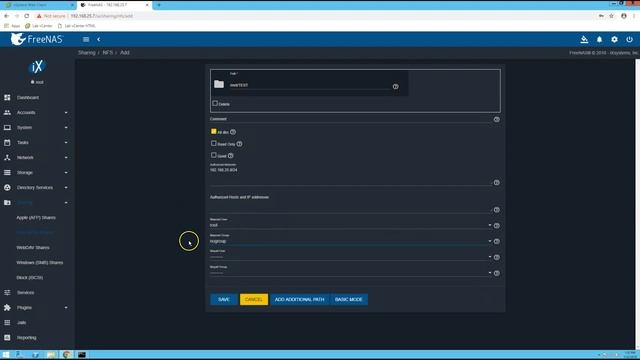Expand the Network sidebar menu

(x=37, y=158)
